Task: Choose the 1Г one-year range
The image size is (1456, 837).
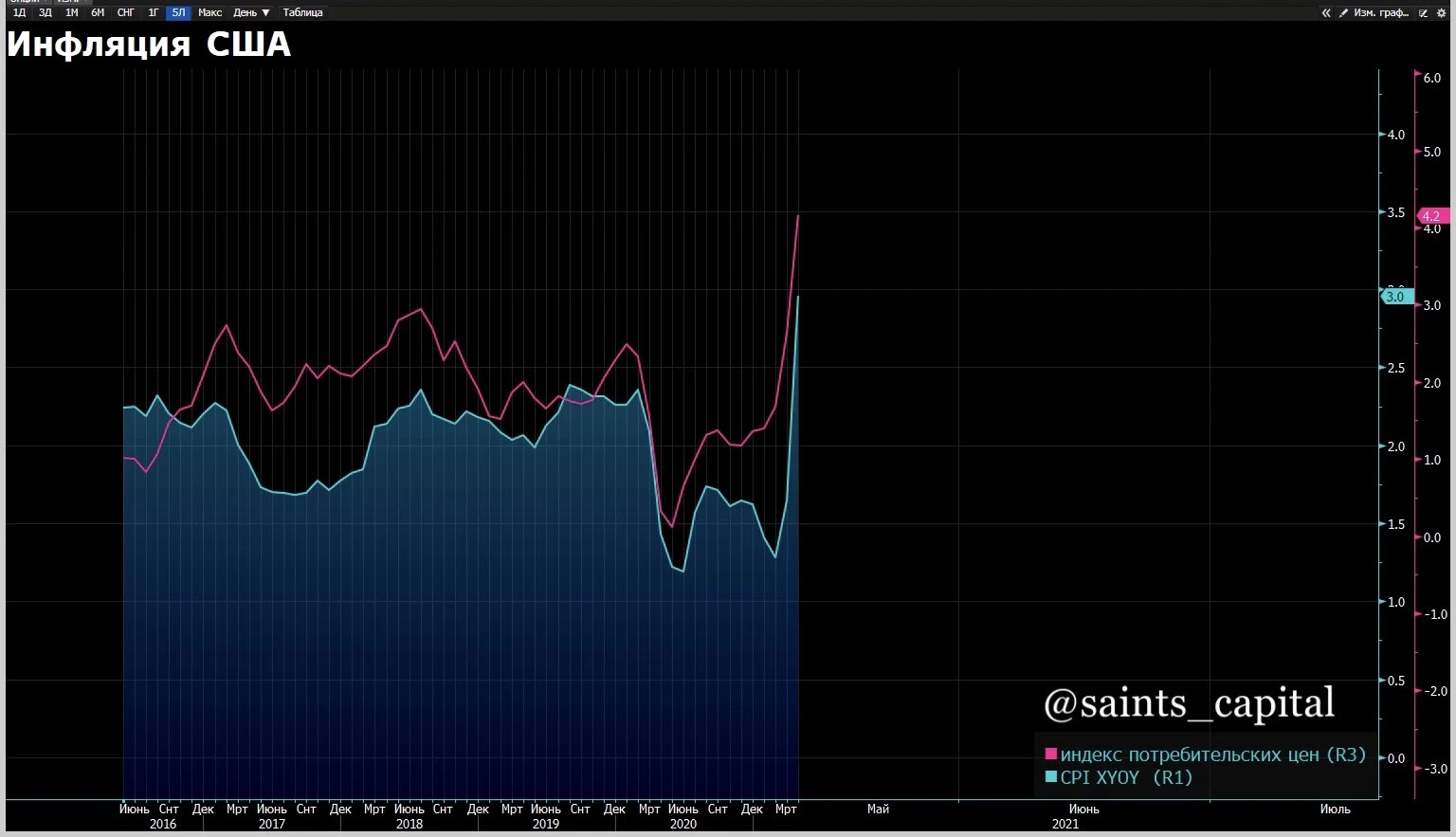Action: tap(153, 12)
